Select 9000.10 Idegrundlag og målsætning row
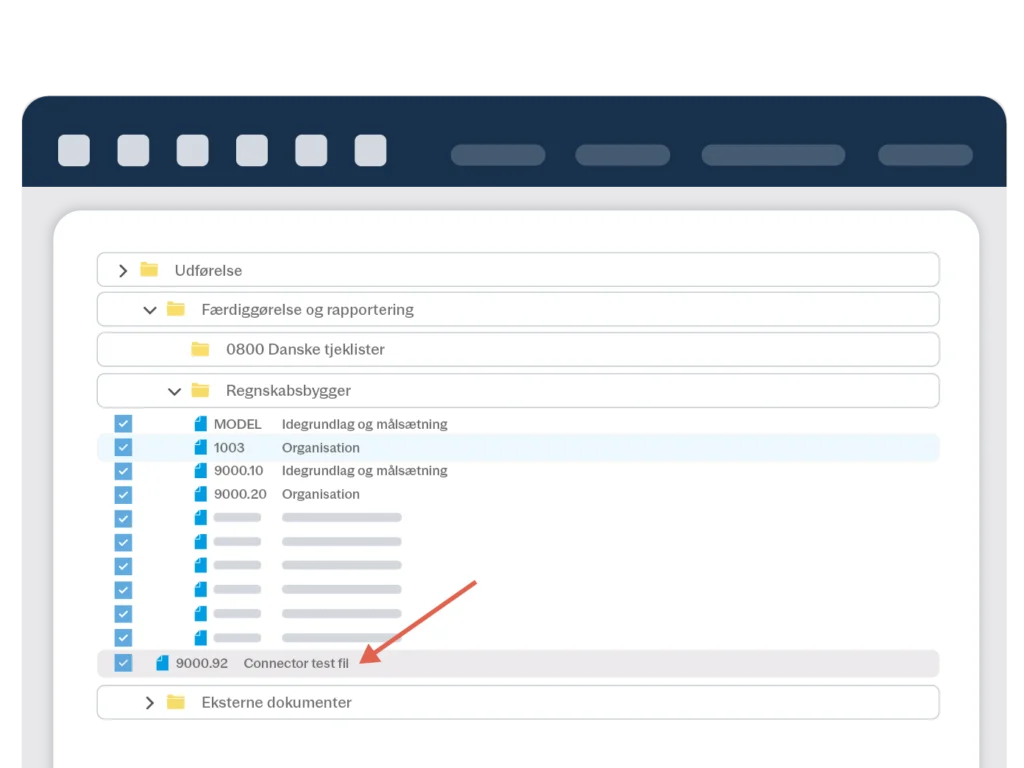 (x=364, y=471)
